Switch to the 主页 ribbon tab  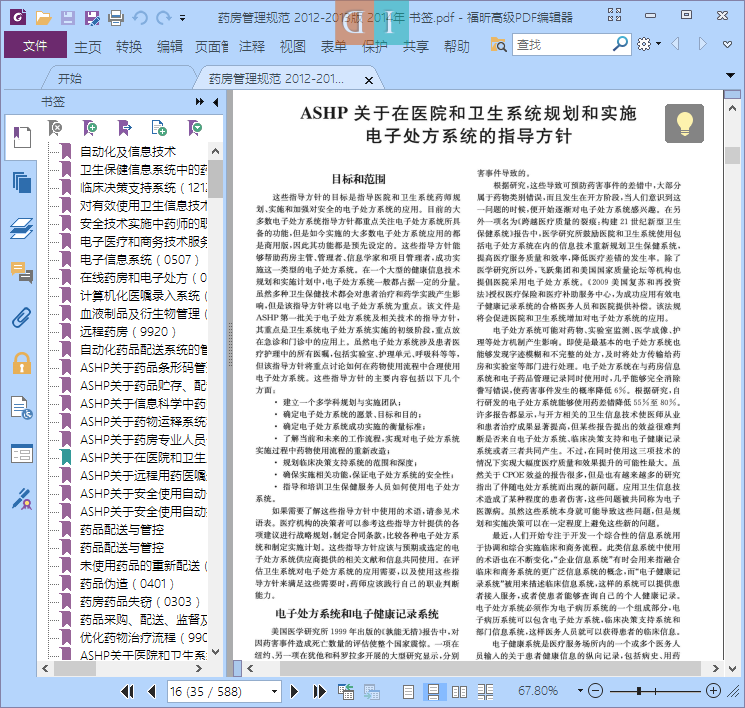tap(88, 47)
